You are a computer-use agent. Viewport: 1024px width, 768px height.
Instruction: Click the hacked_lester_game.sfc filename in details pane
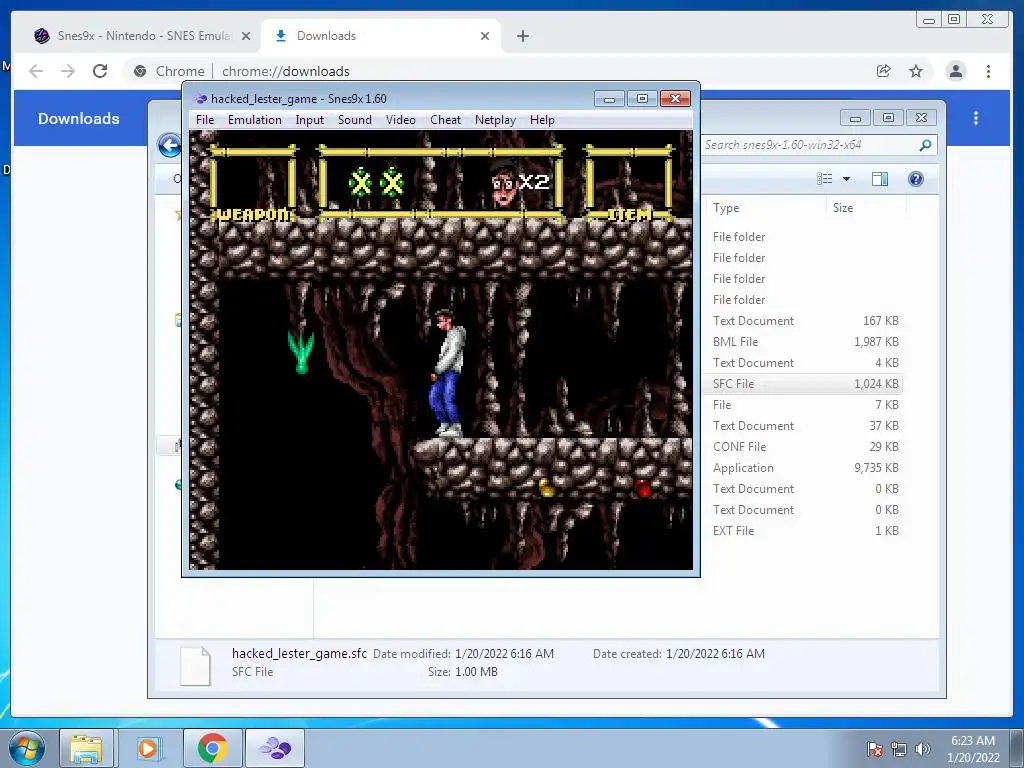pyautogui.click(x=299, y=653)
